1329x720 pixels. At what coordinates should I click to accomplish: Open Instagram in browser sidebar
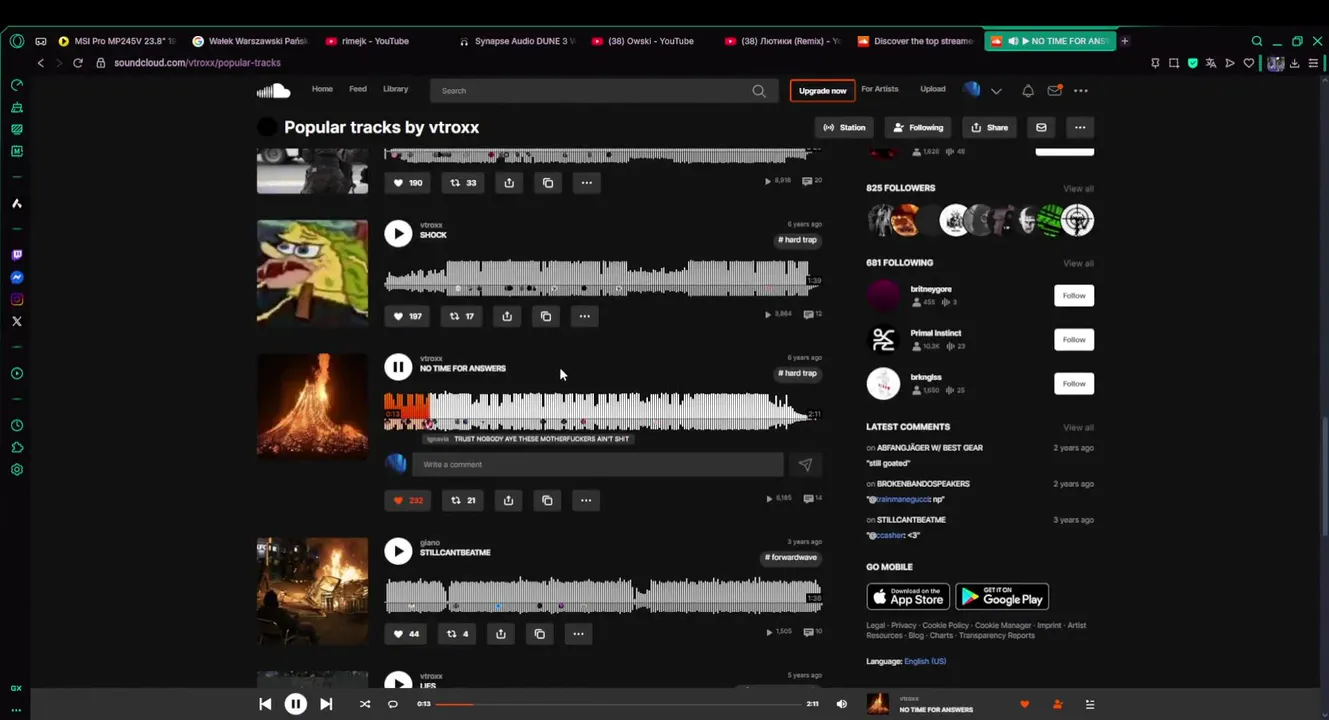(17, 299)
